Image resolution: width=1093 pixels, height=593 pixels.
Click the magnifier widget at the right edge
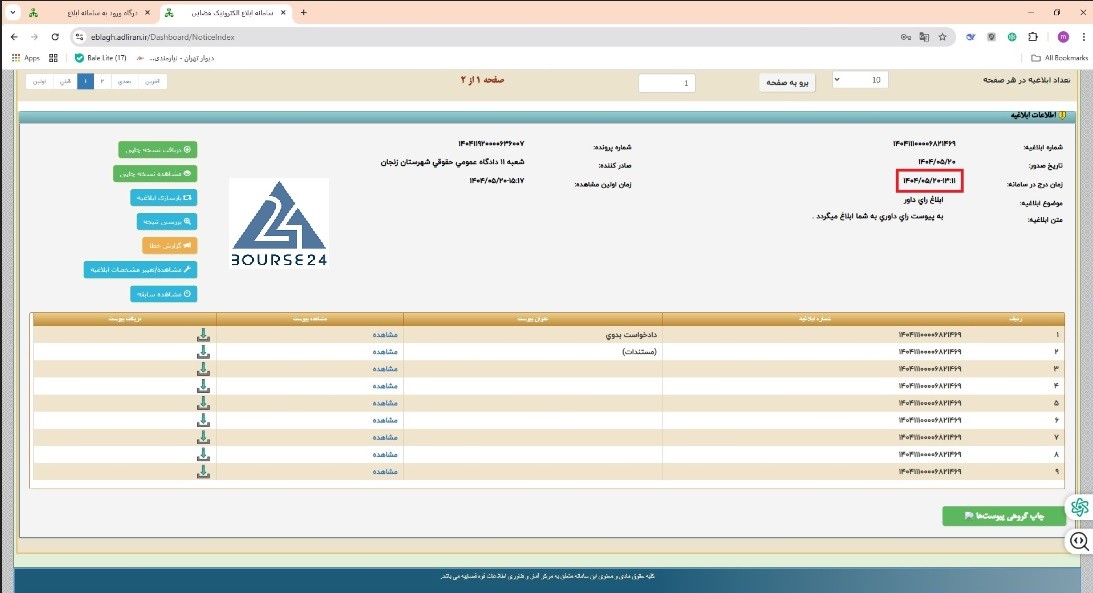[x=1080, y=541]
